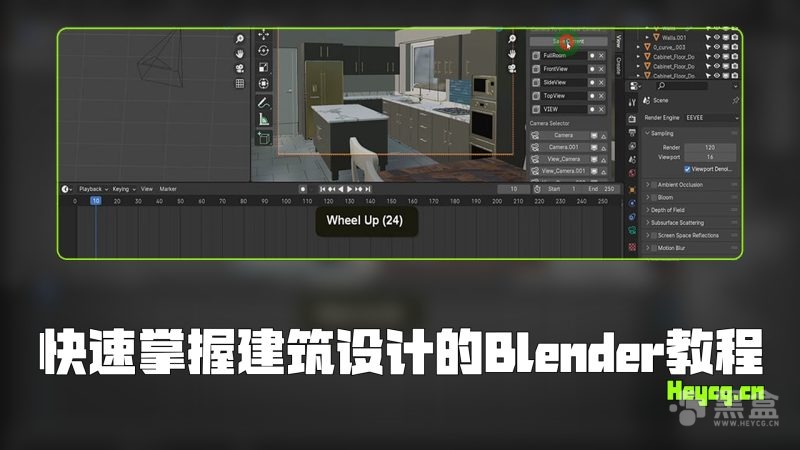Open the Render Engine EEVEE dropdown
Viewport: 800px width, 450px height.
[711, 118]
